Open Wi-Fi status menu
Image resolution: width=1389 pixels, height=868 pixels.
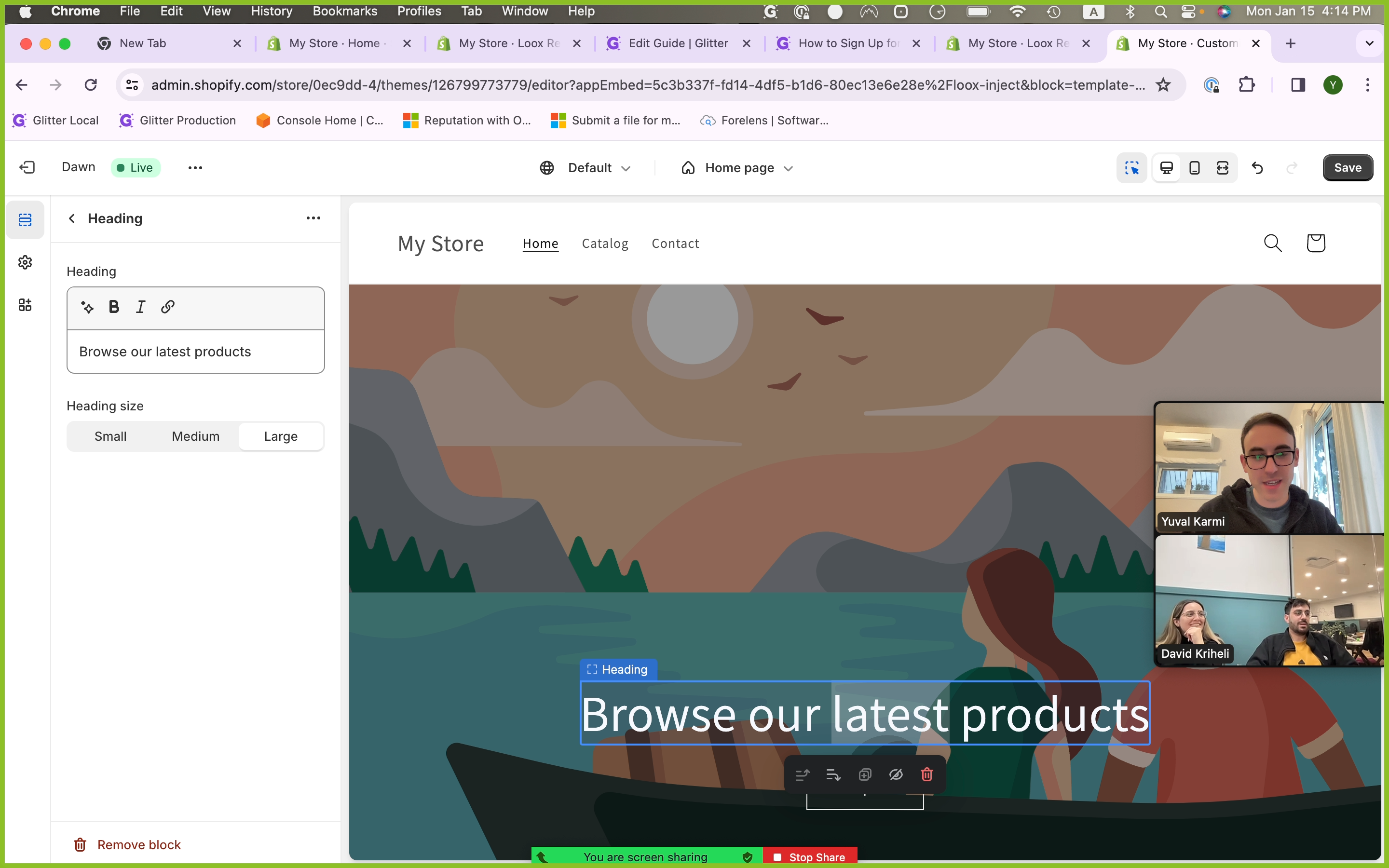tap(1017, 12)
